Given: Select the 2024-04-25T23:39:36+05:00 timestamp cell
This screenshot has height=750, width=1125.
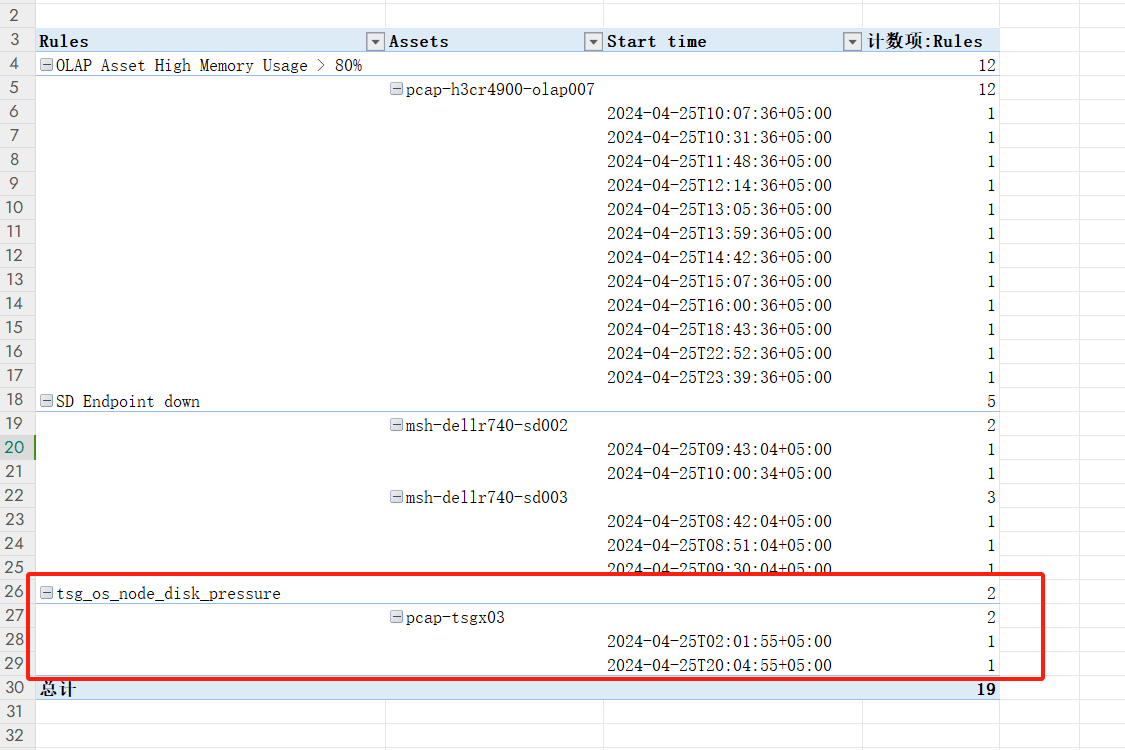Looking at the screenshot, I should point(719,378).
